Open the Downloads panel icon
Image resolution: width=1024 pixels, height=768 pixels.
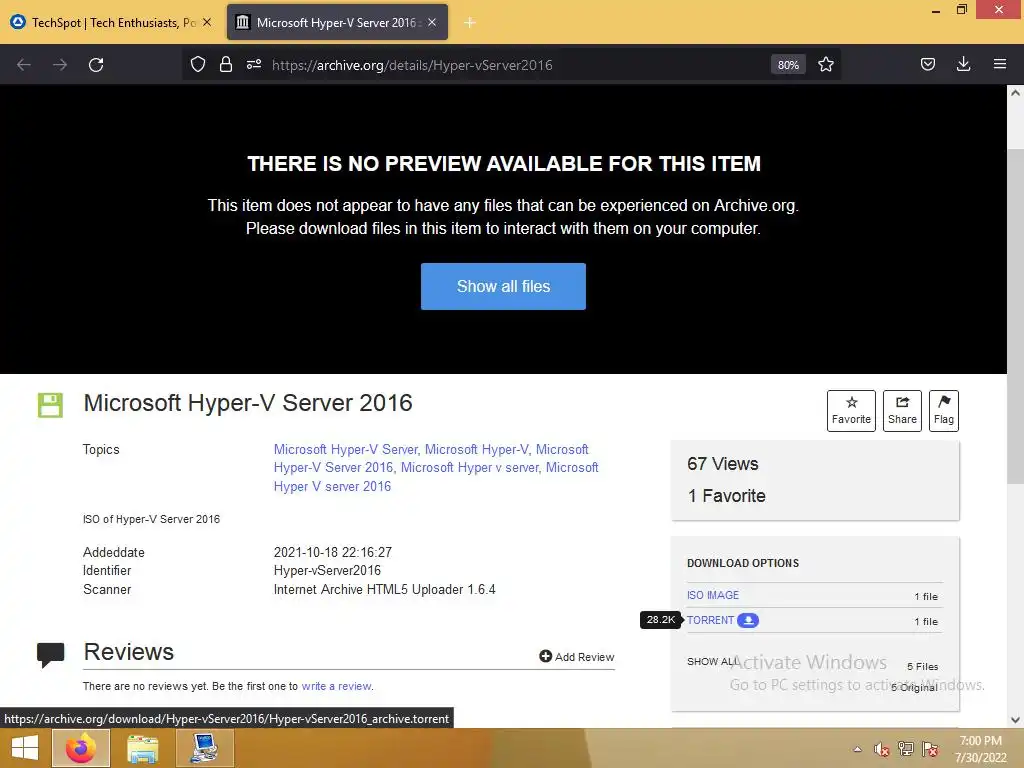963,64
